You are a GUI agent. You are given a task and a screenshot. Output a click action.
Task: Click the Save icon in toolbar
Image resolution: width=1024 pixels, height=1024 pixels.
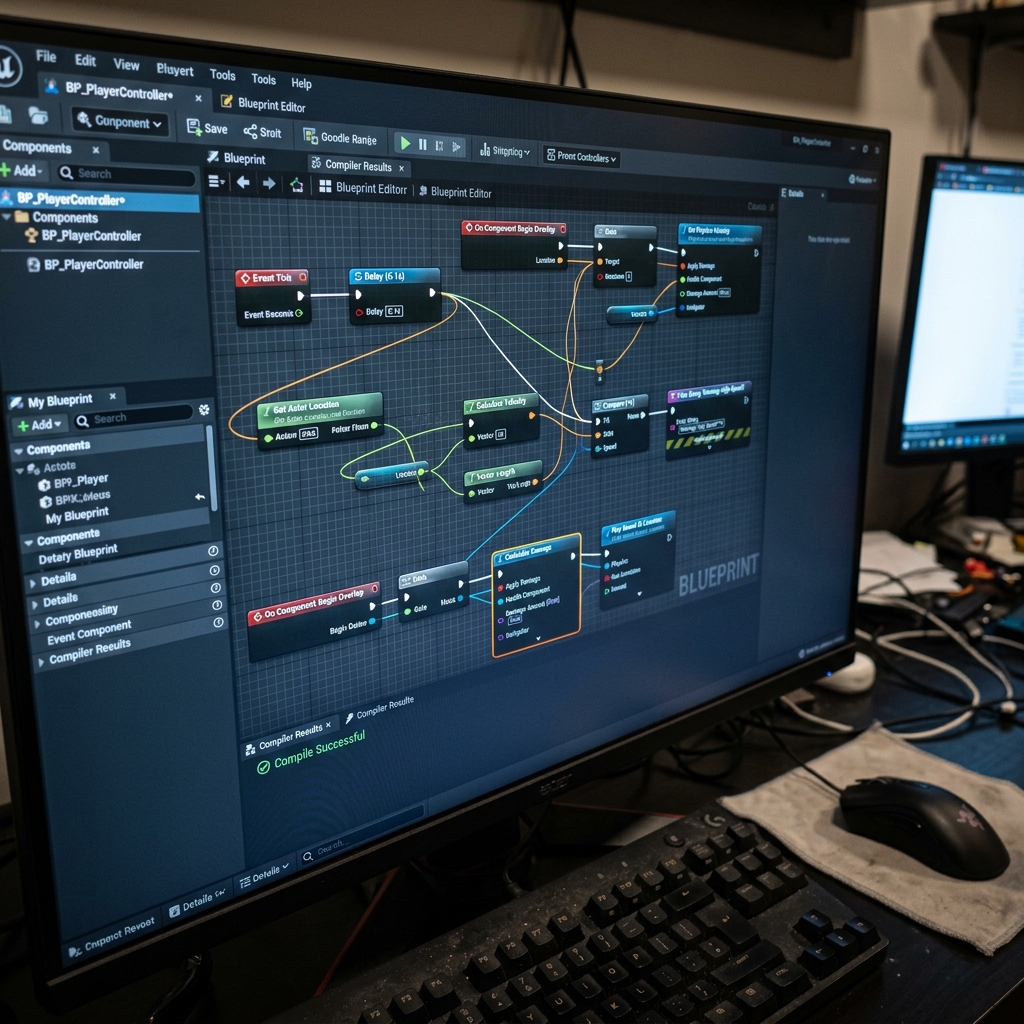pos(194,127)
